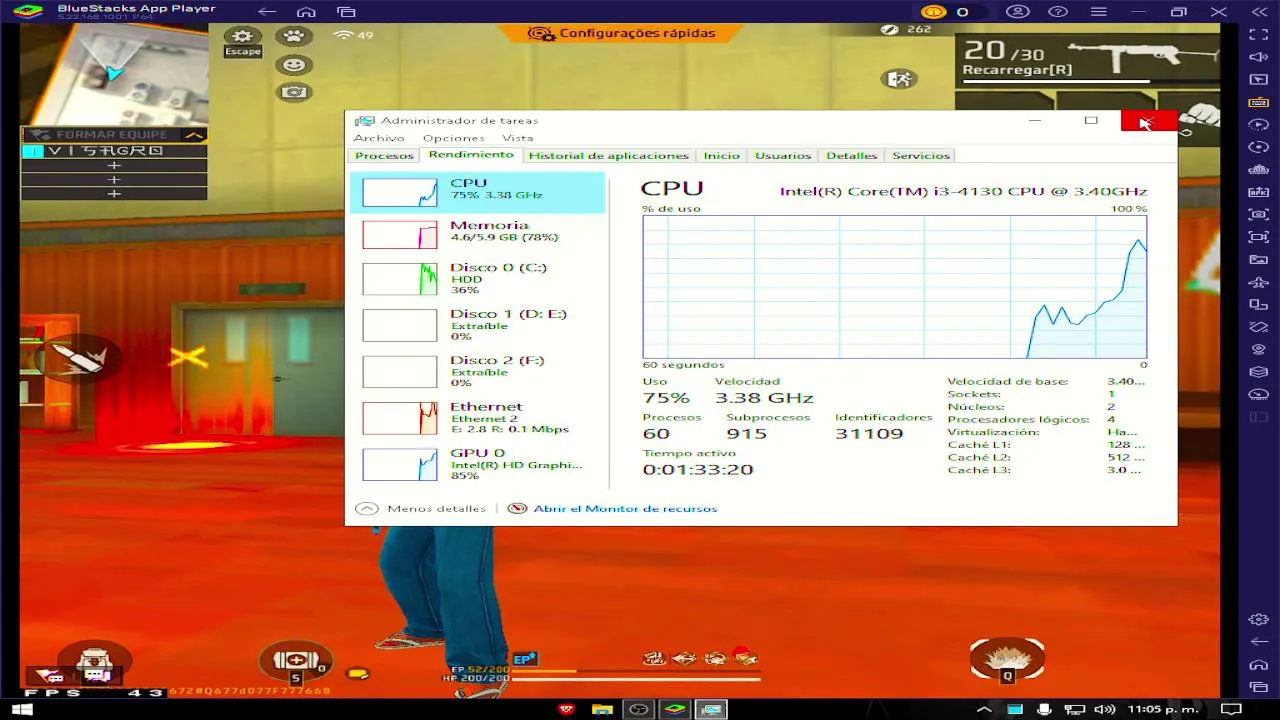1280x720 pixels.
Task: Click BlueStacks back arrow in title bar
Action: [267, 12]
